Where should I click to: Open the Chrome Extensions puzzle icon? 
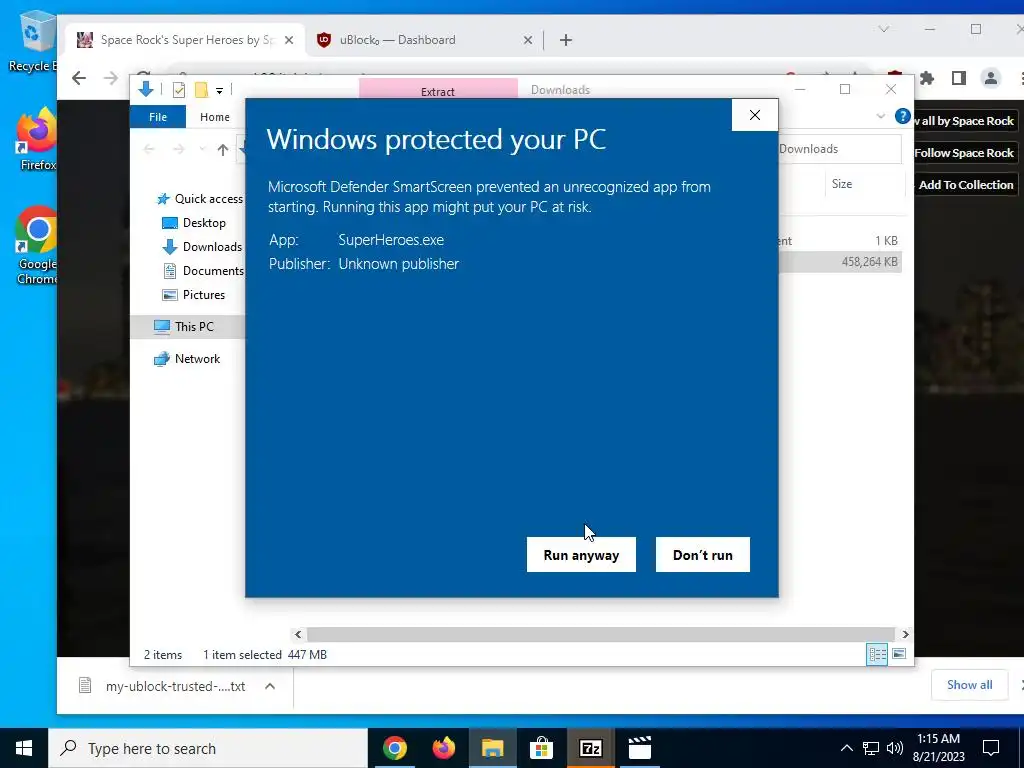[x=927, y=78]
